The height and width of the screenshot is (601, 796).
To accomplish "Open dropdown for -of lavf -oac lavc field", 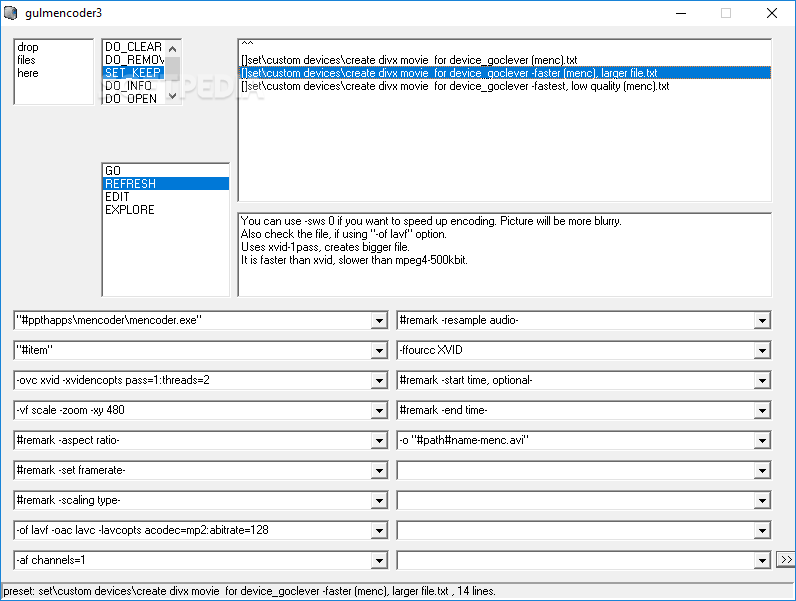I will tap(379, 530).
